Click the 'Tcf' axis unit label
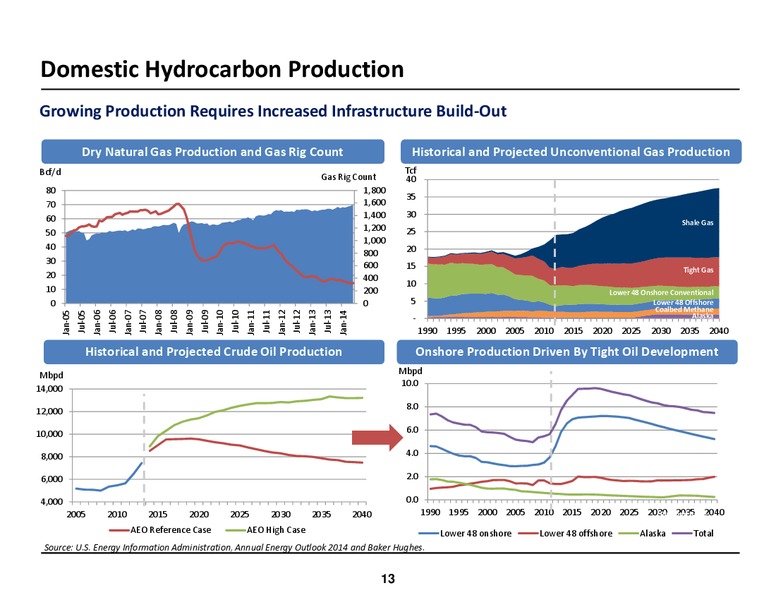776x600 pixels. 411,170
